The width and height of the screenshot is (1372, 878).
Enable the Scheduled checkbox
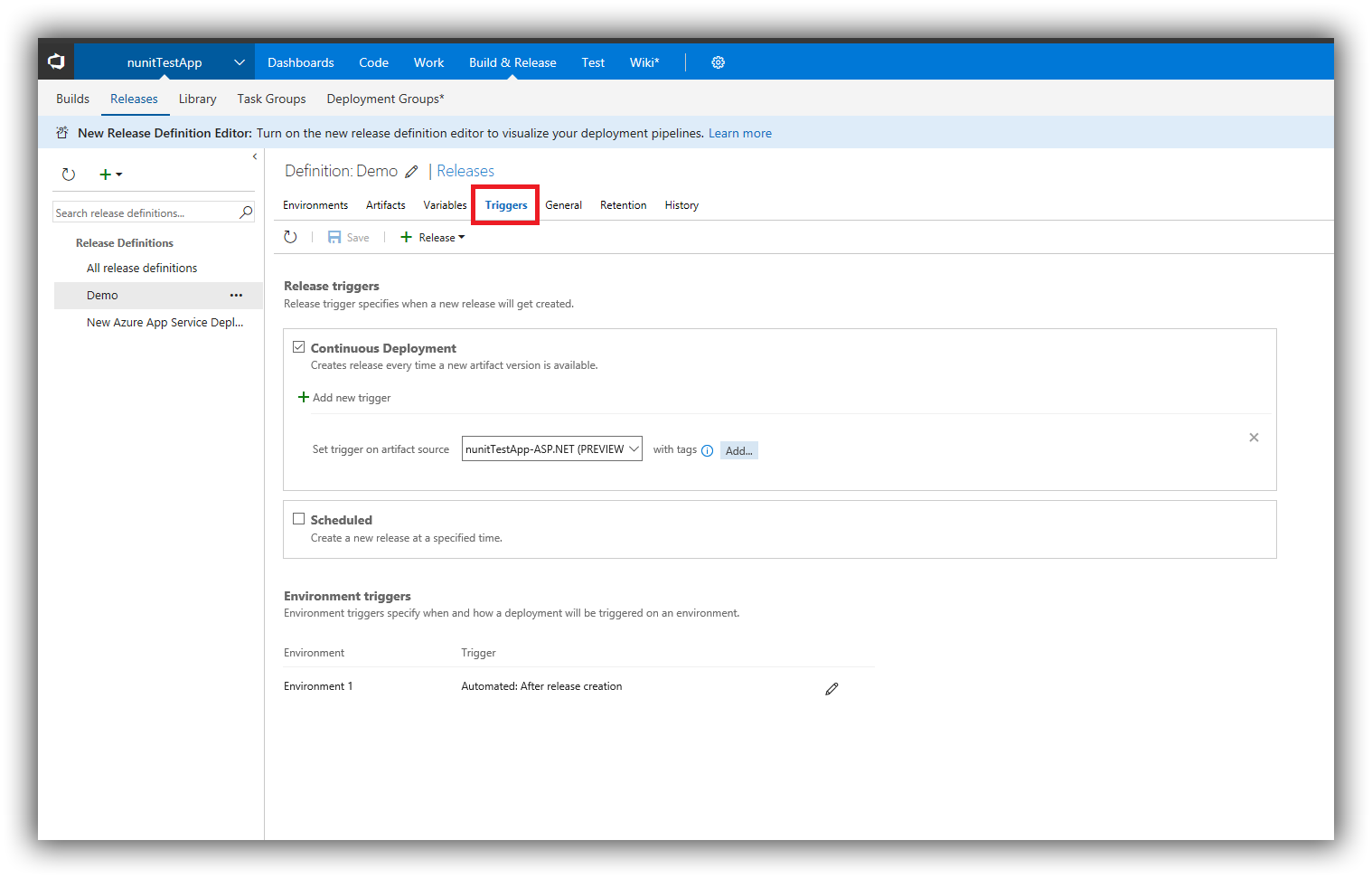coord(298,519)
